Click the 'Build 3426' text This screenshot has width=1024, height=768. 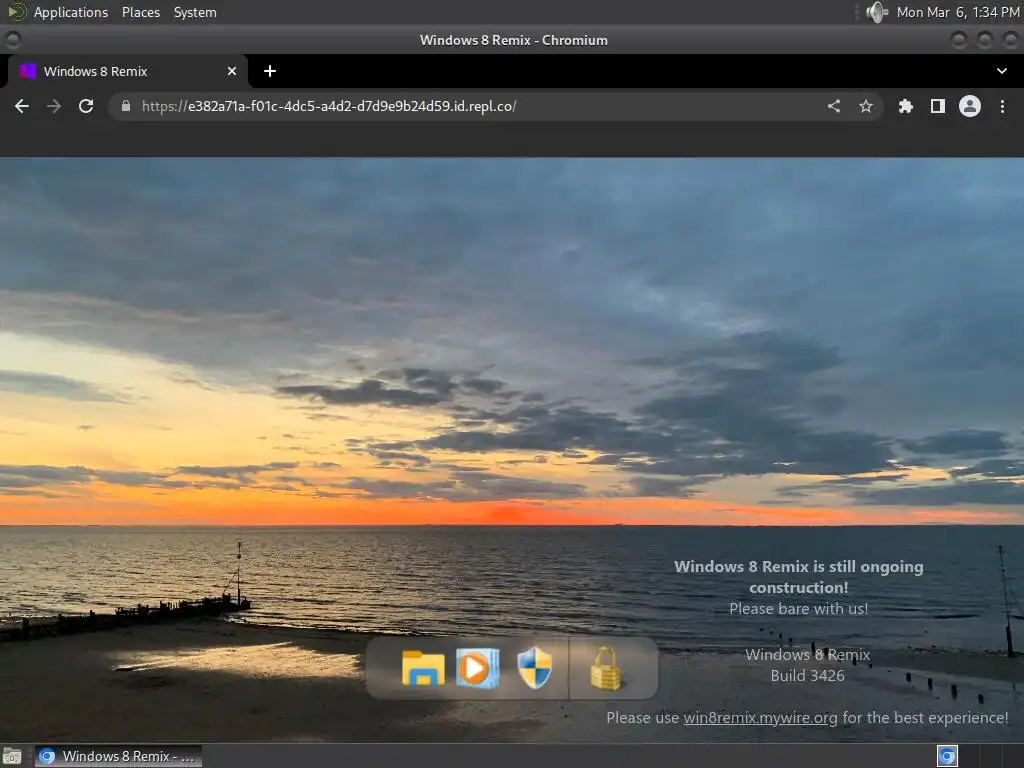807,676
